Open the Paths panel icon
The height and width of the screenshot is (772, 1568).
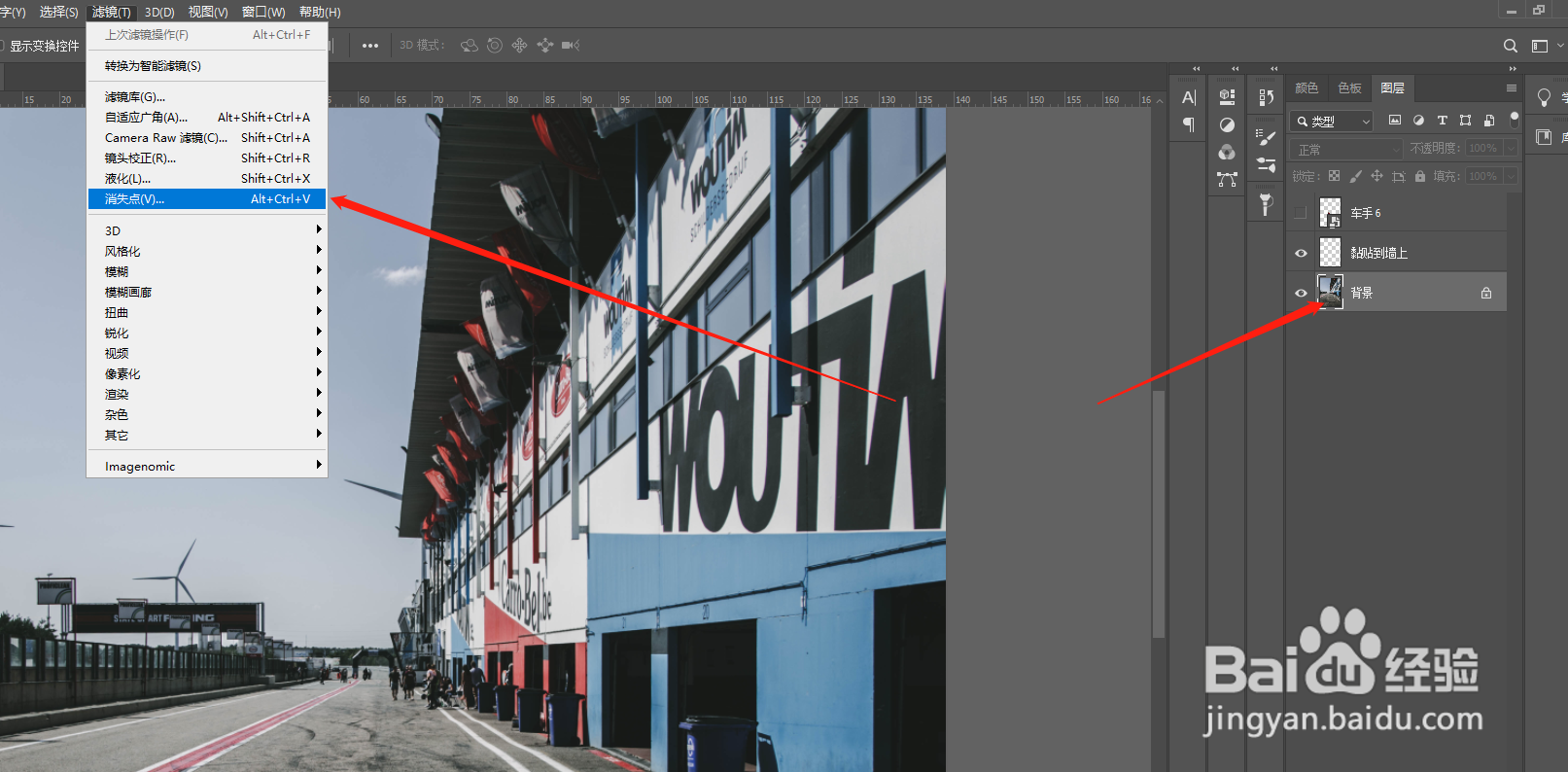click(1227, 180)
